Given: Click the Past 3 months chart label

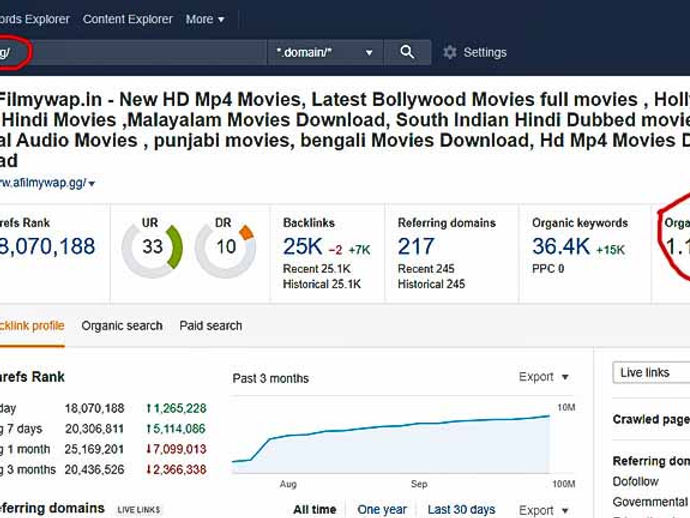Looking at the screenshot, I should pyautogui.click(x=271, y=378).
